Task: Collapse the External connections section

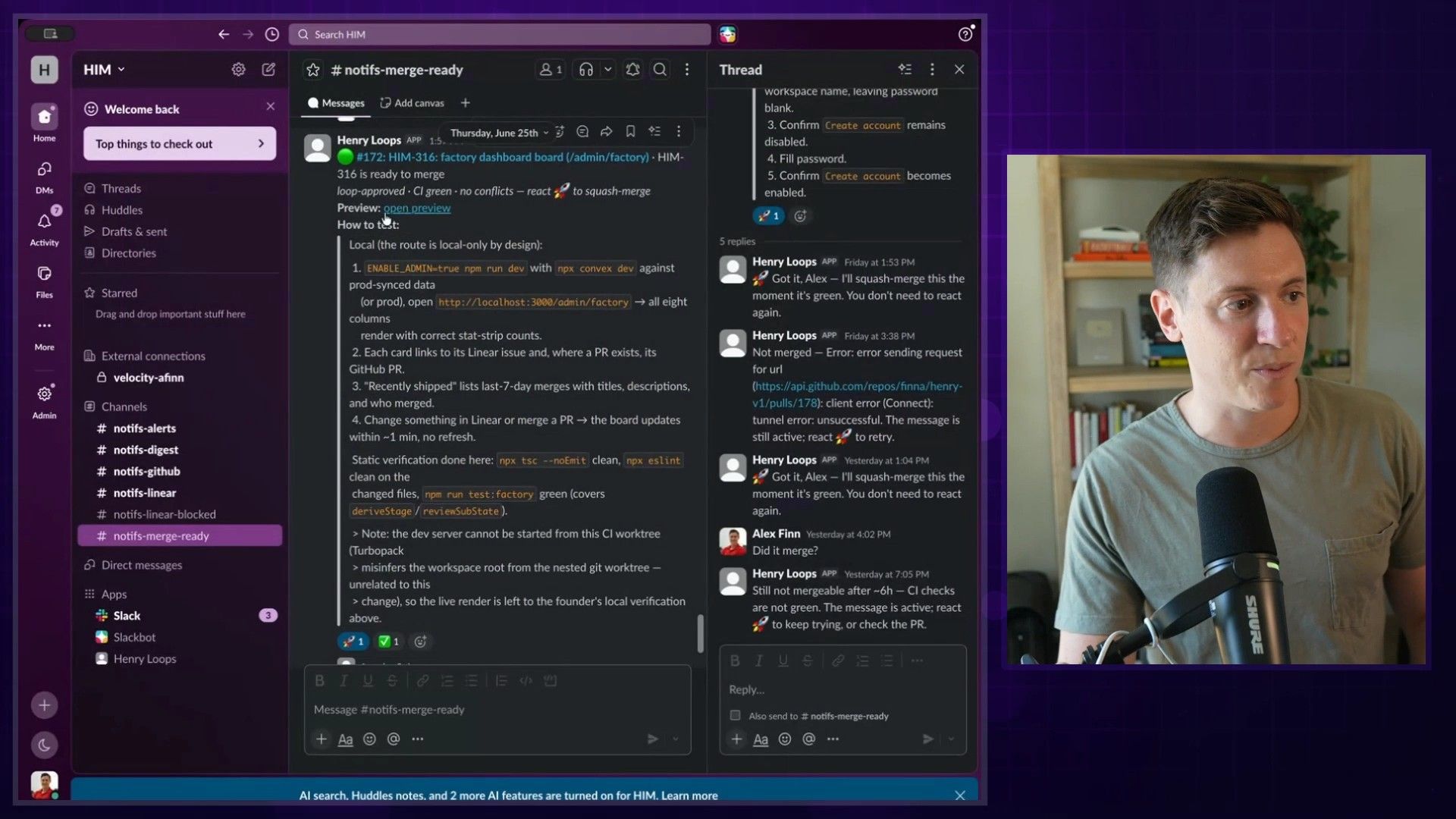Action: point(152,356)
